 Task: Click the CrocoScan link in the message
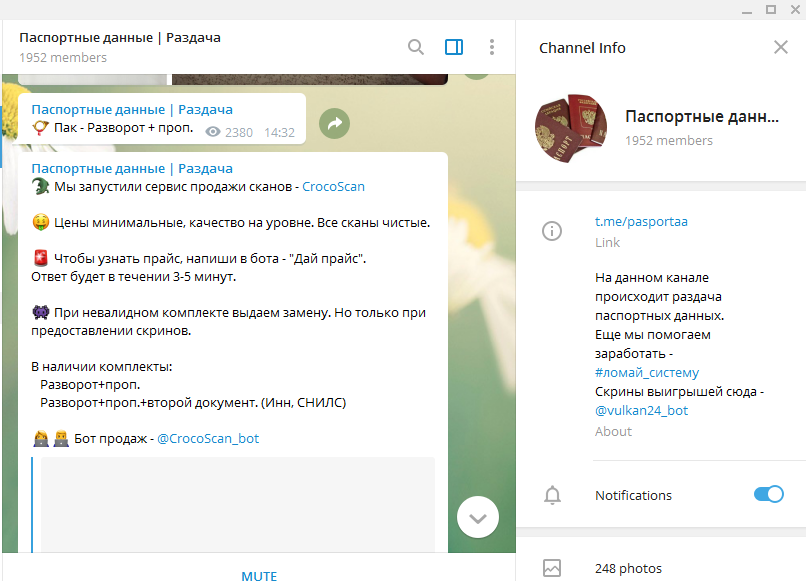333,187
